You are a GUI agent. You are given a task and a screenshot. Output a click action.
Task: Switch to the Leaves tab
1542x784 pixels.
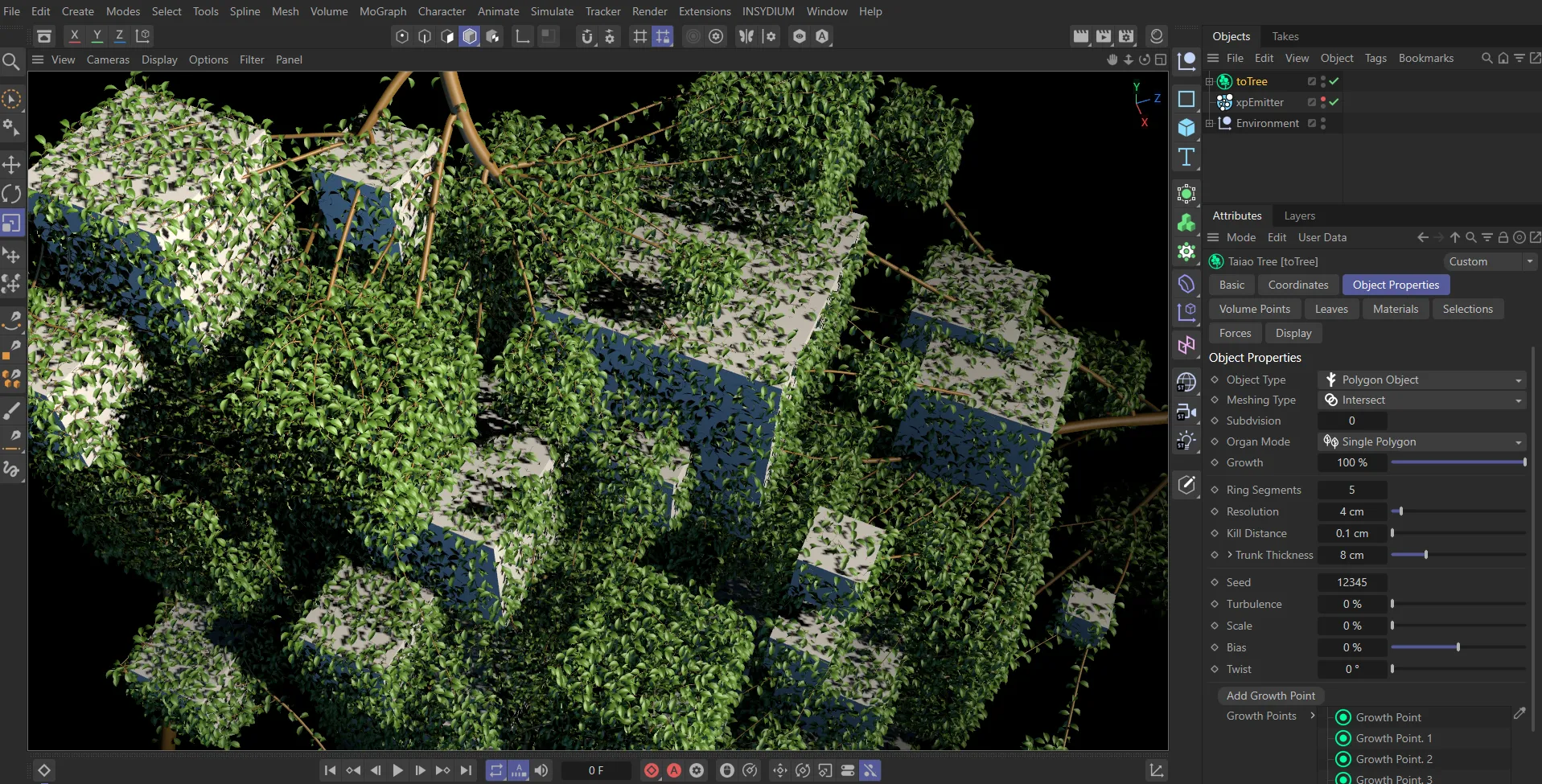coord(1331,309)
